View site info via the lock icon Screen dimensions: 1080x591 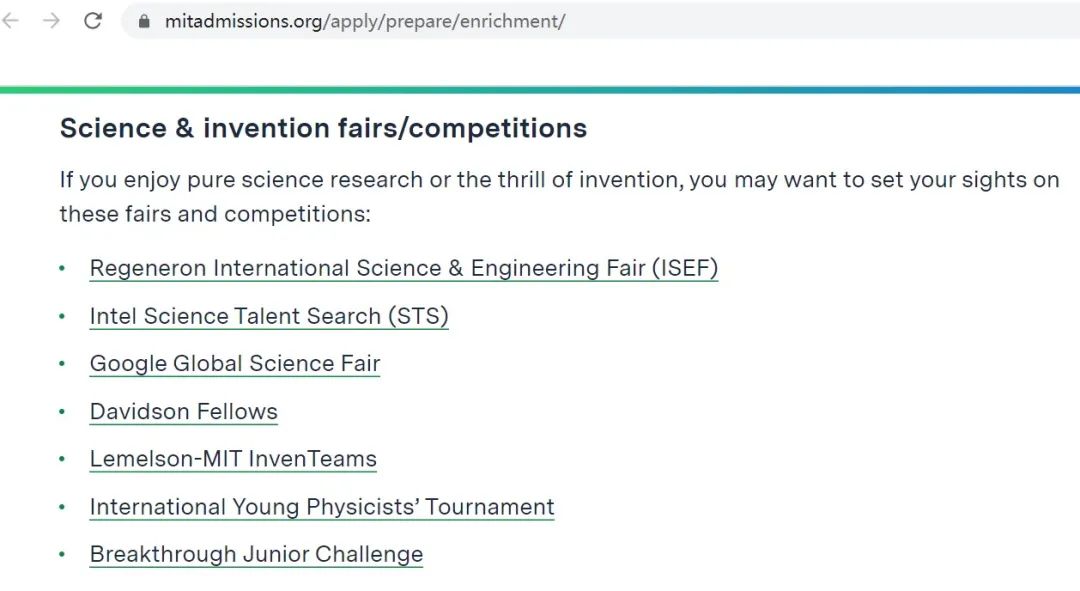click(144, 21)
